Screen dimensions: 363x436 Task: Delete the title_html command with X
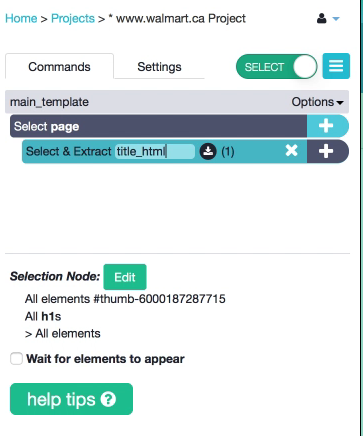[291, 151]
